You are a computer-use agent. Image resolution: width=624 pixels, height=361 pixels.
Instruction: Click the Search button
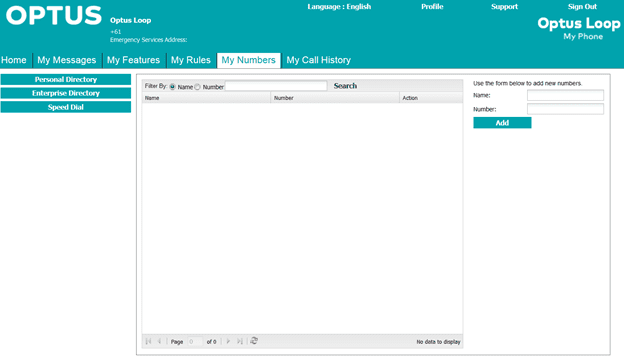tap(345, 86)
